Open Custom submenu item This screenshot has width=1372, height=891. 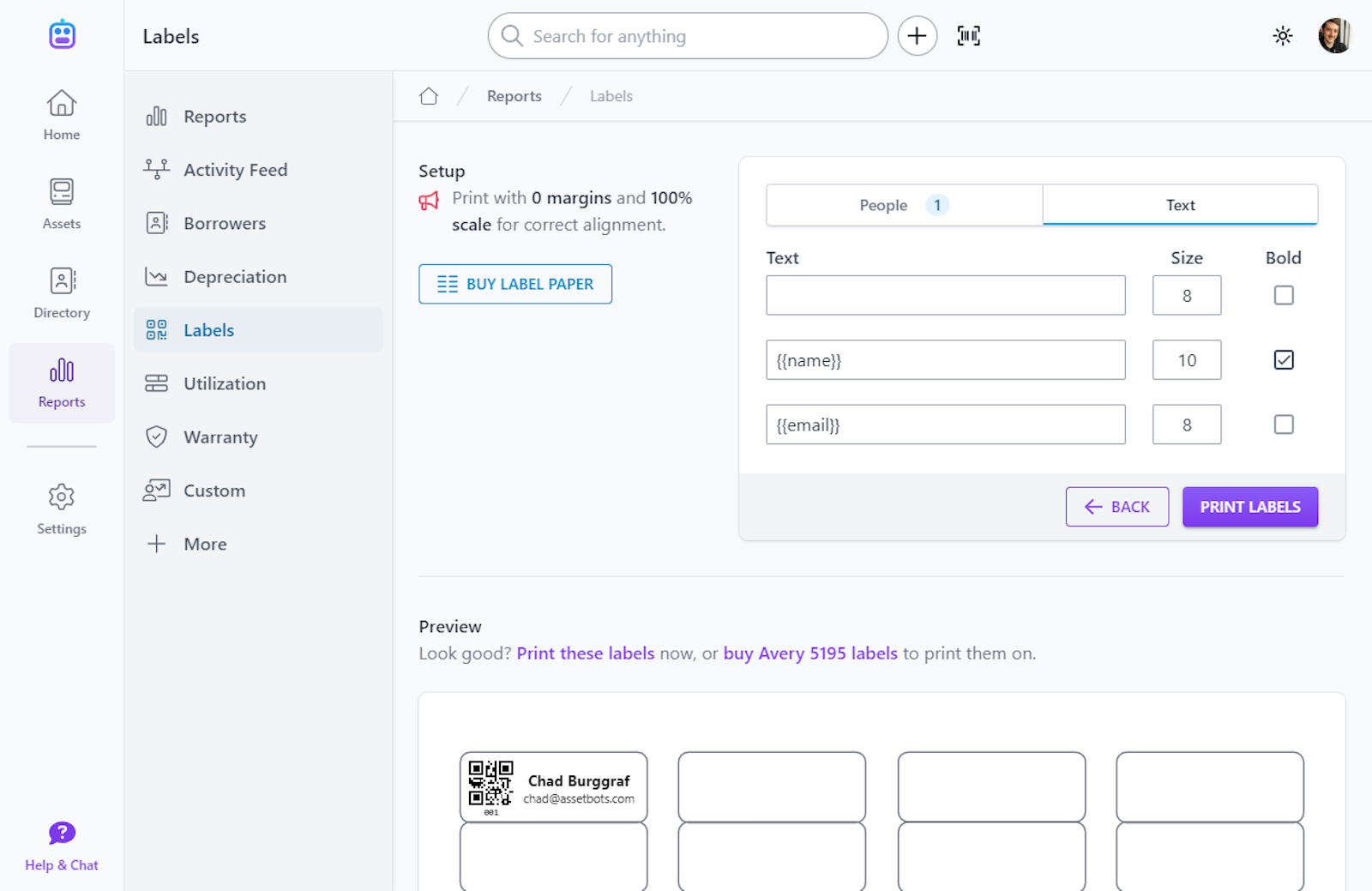coord(258,491)
